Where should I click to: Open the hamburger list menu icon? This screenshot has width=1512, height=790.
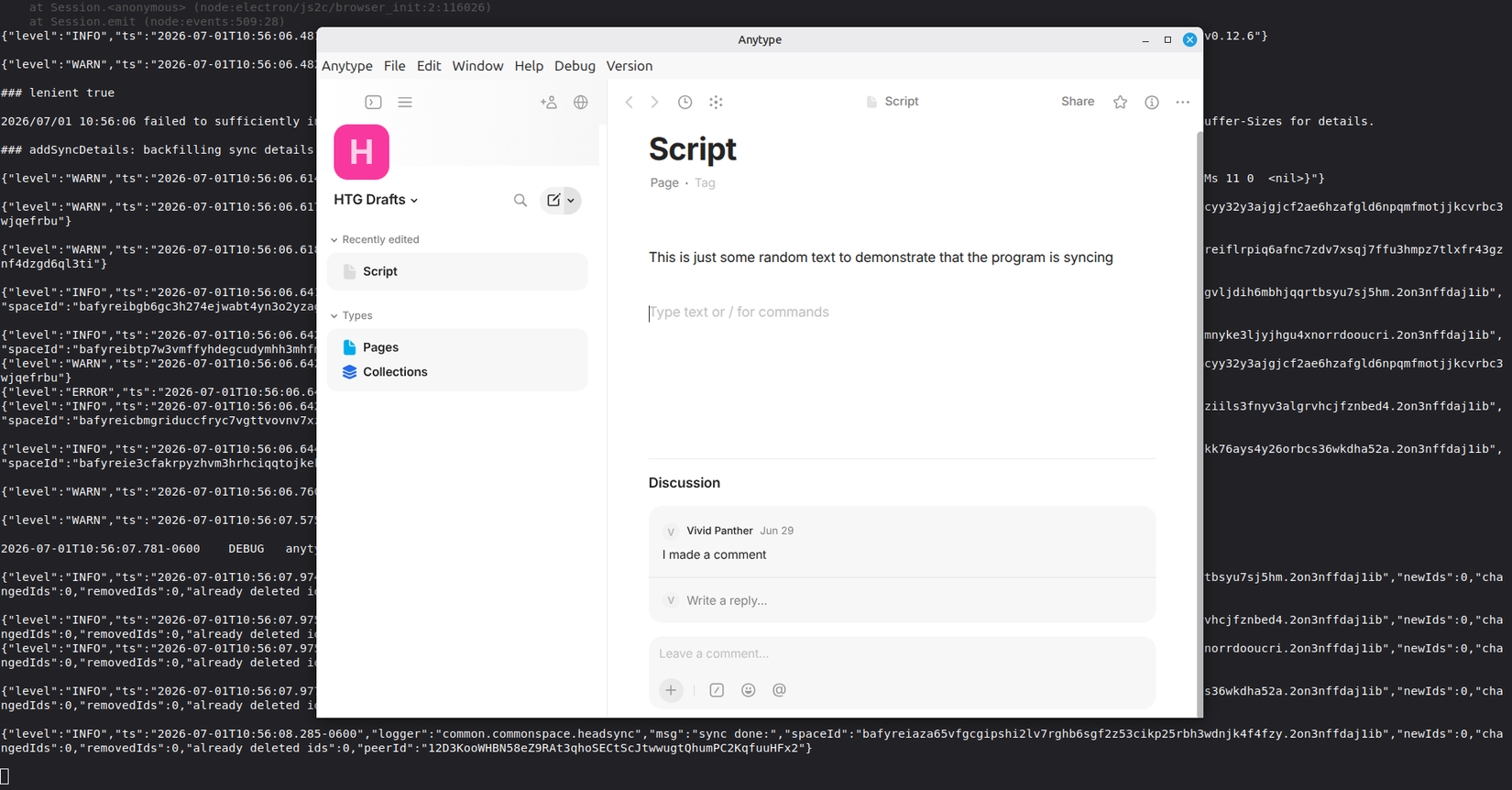(x=405, y=102)
